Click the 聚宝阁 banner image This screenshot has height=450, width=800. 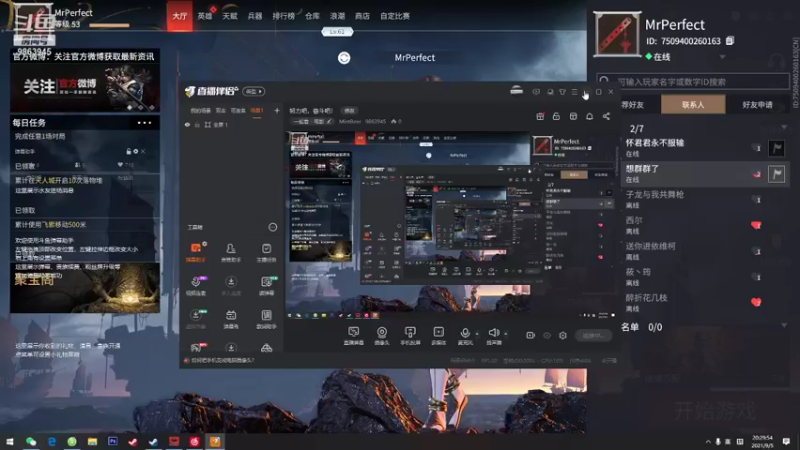point(85,287)
